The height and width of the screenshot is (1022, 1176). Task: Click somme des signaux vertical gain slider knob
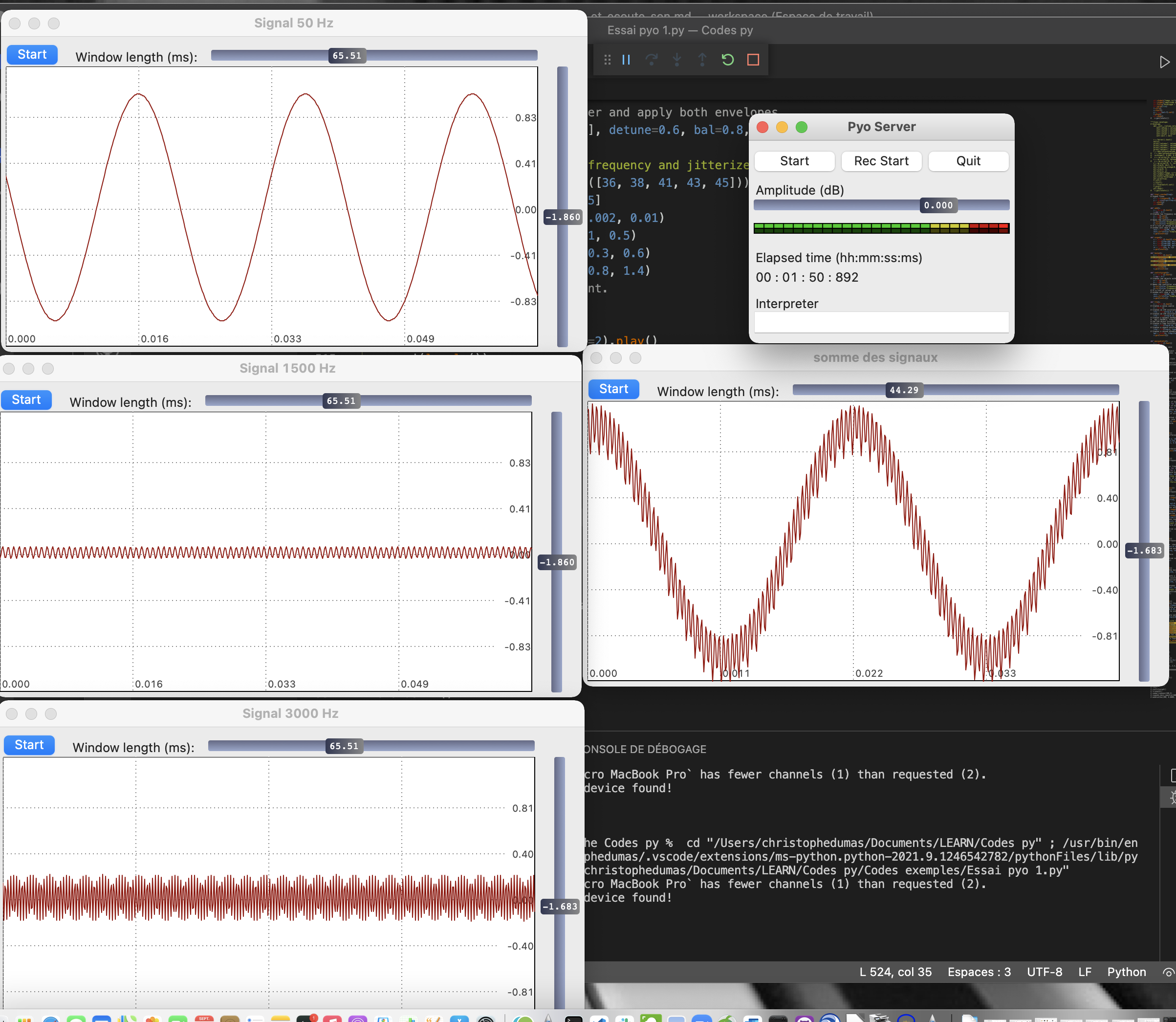1144,550
